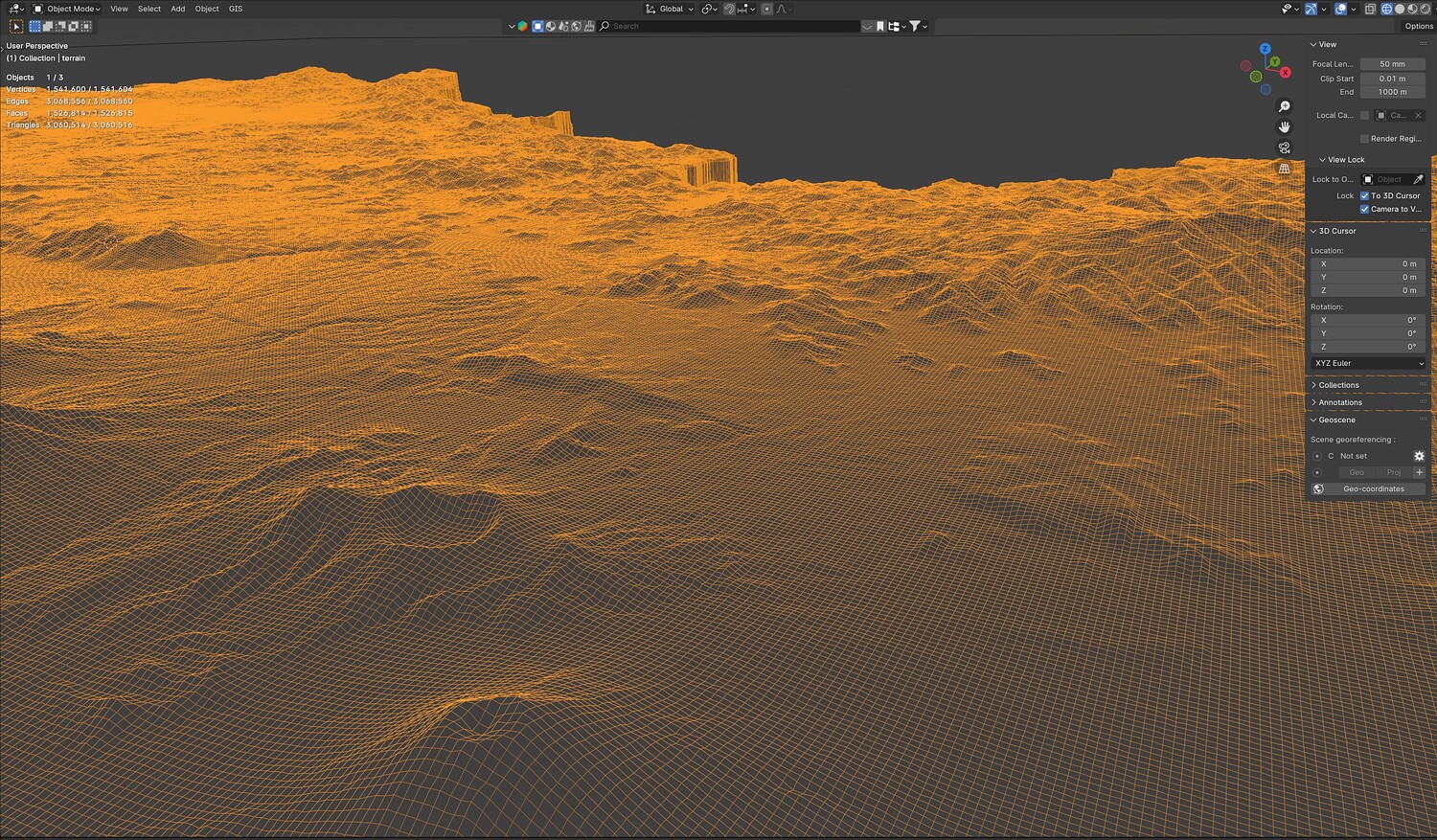
Task: Click the green Y axis gizmo handle
Action: pos(1275,61)
